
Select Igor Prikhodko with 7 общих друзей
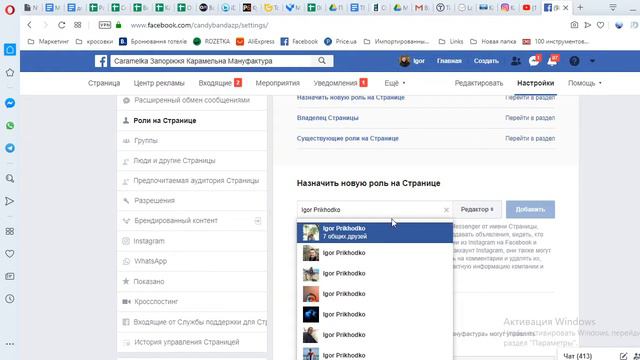pyautogui.click(x=375, y=232)
